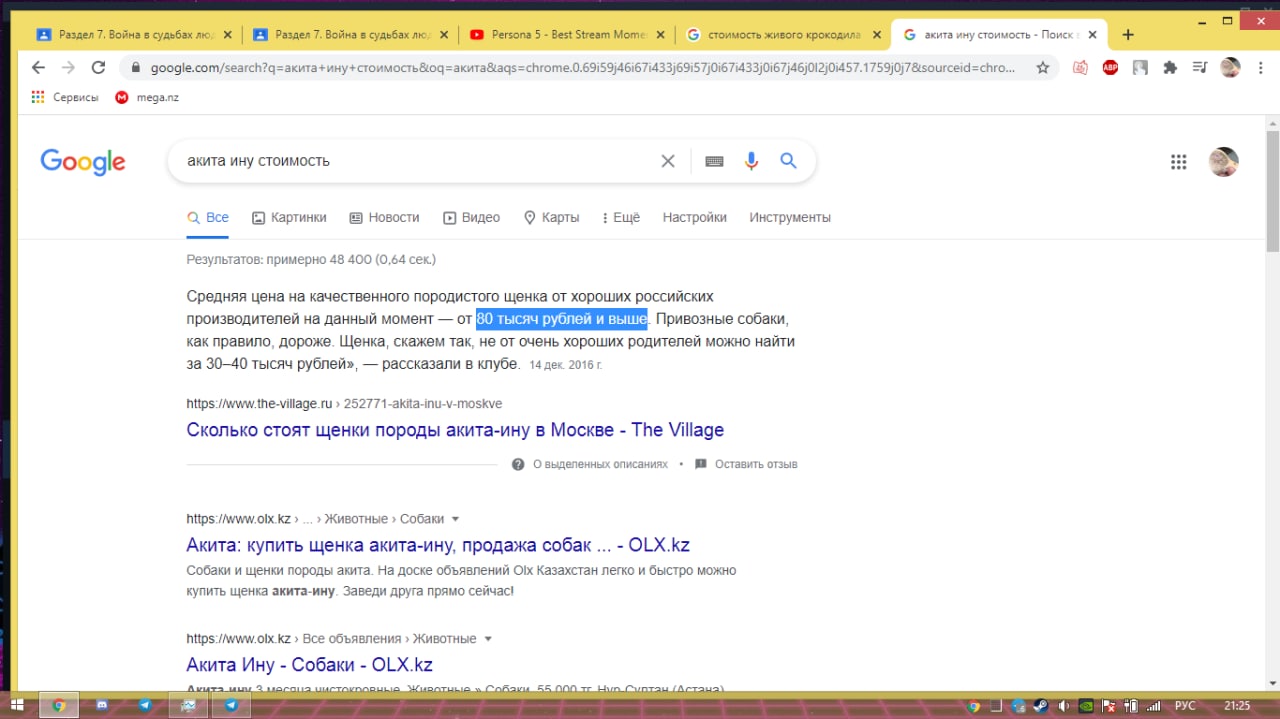Click the taskbar clock showing 21:25
The image size is (1280, 719).
click(x=1237, y=705)
